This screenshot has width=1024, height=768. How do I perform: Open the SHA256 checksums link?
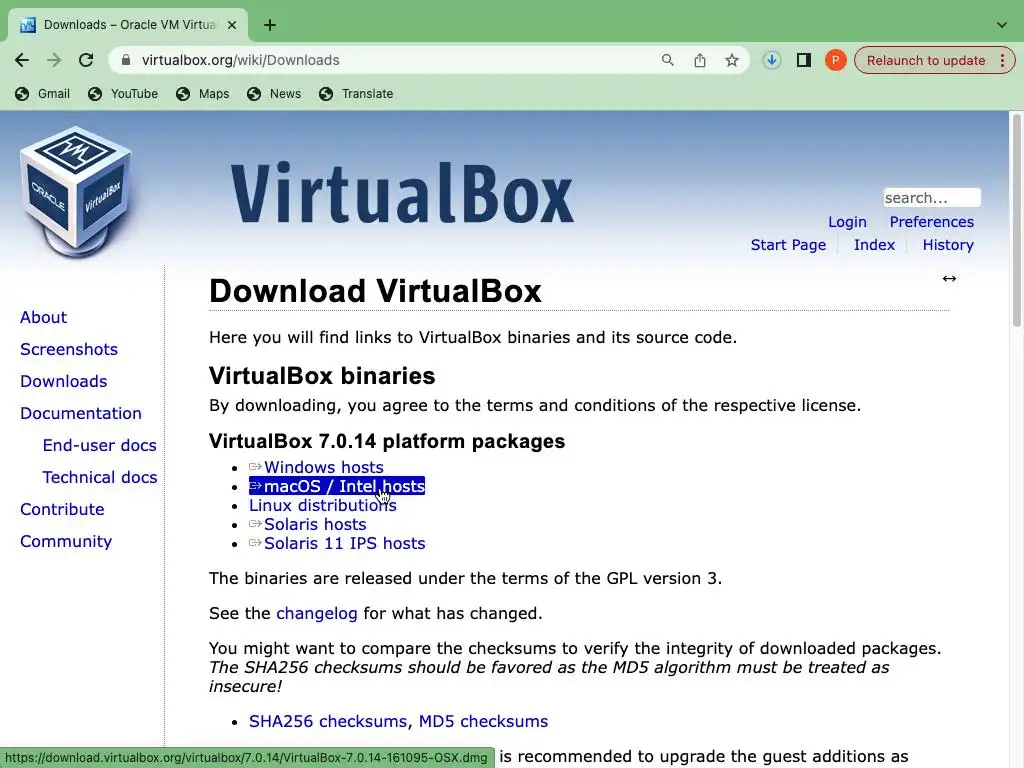327,721
